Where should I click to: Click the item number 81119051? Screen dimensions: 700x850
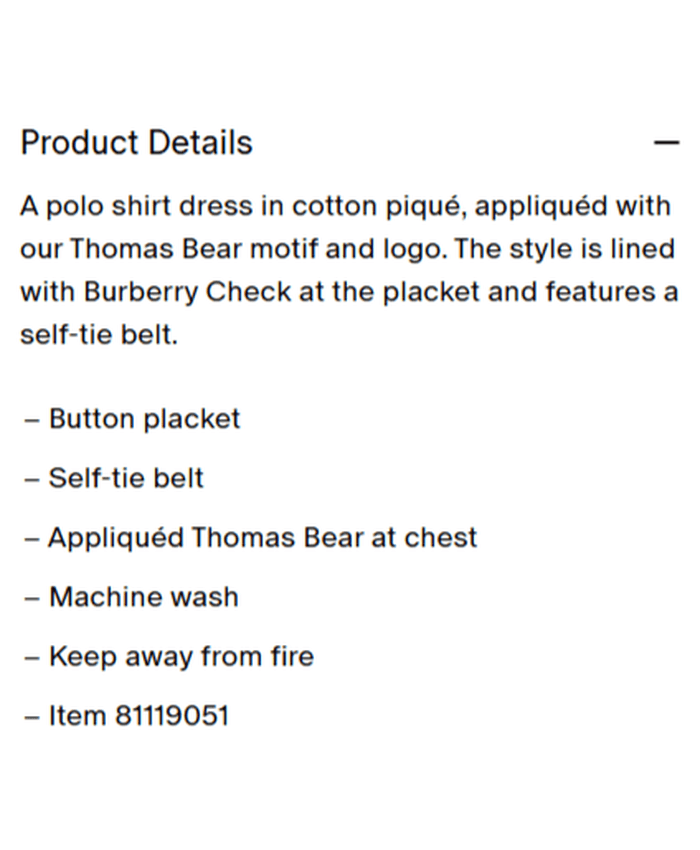pyautogui.click(x=171, y=716)
